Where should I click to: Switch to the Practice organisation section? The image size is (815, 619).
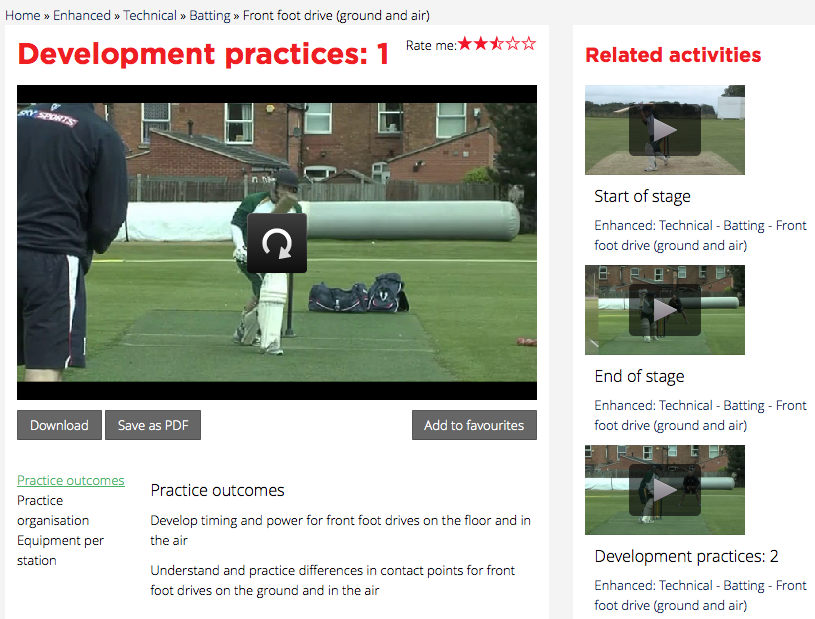(x=53, y=510)
